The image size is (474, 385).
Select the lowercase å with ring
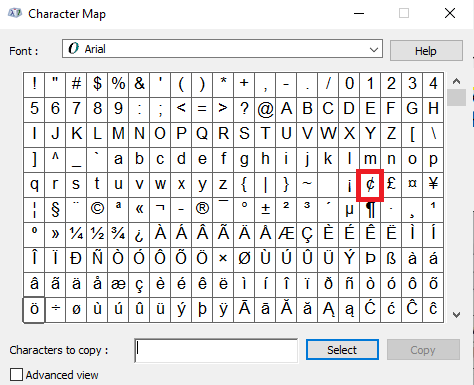pyautogui.click(x=97, y=285)
